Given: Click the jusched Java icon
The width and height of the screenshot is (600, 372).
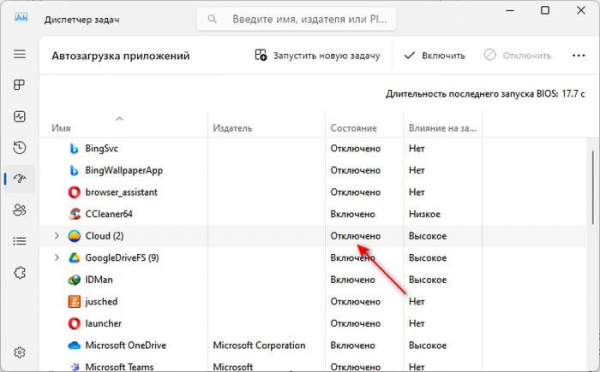Looking at the screenshot, I should pyautogui.click(x=74, y=302).
